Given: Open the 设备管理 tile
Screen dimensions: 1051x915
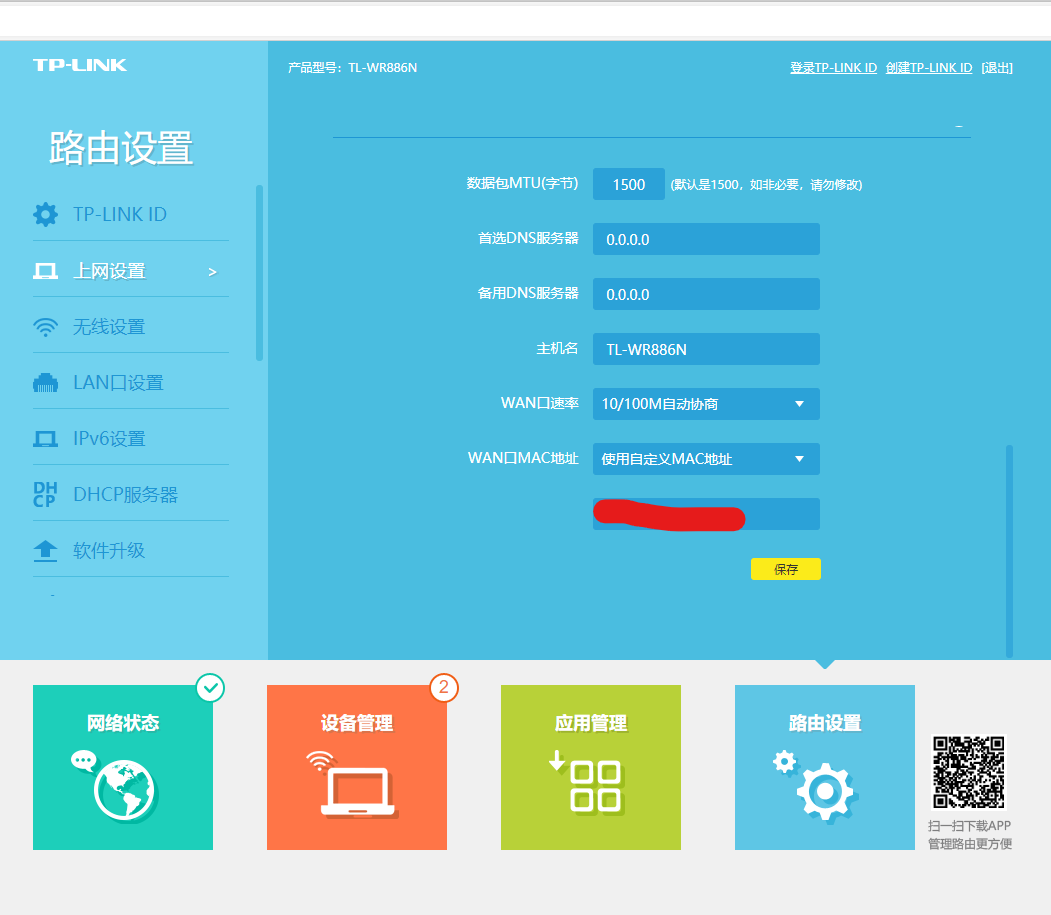Looking at the screenshot, I should coord(357,768).
